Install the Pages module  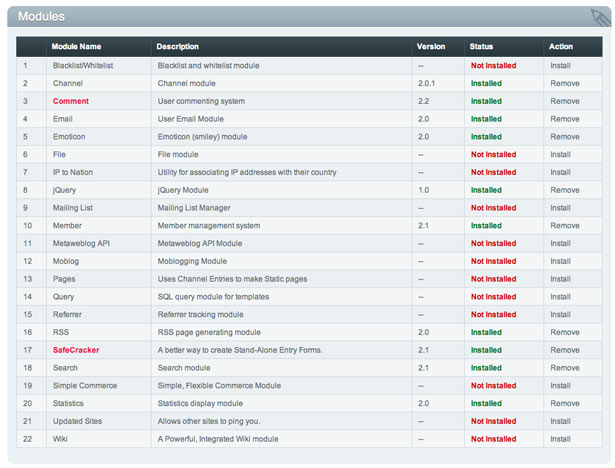click(560, 279)
